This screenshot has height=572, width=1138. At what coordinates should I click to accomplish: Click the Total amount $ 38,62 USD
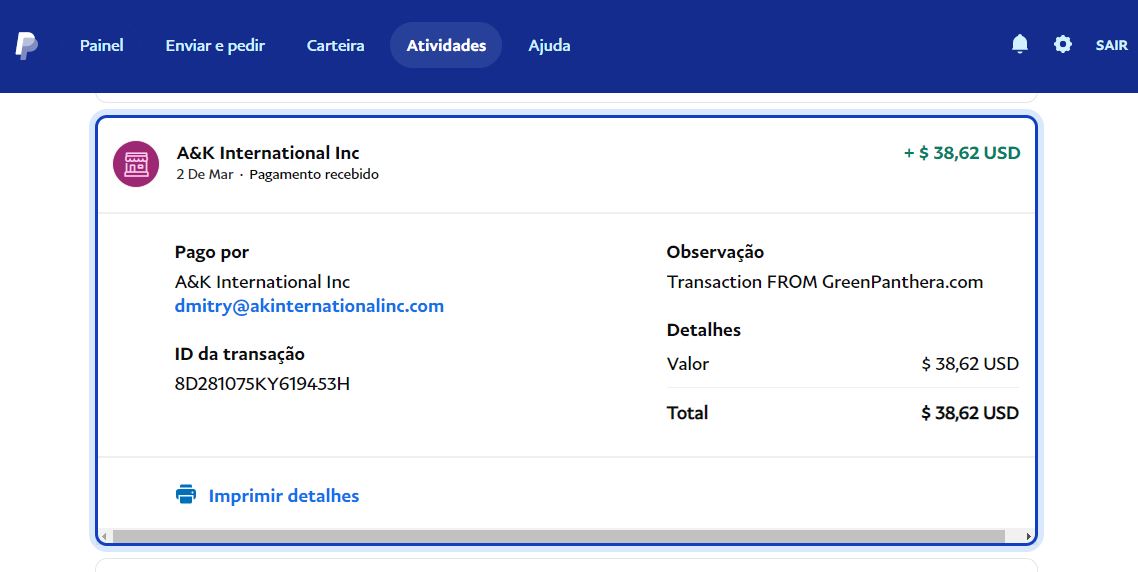click(x=970, y=413)
